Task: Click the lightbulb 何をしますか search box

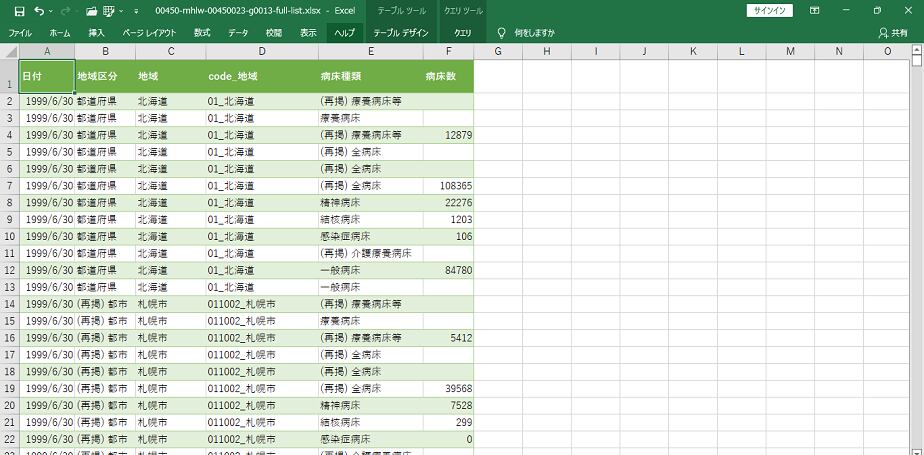Action: click(527, 33)
